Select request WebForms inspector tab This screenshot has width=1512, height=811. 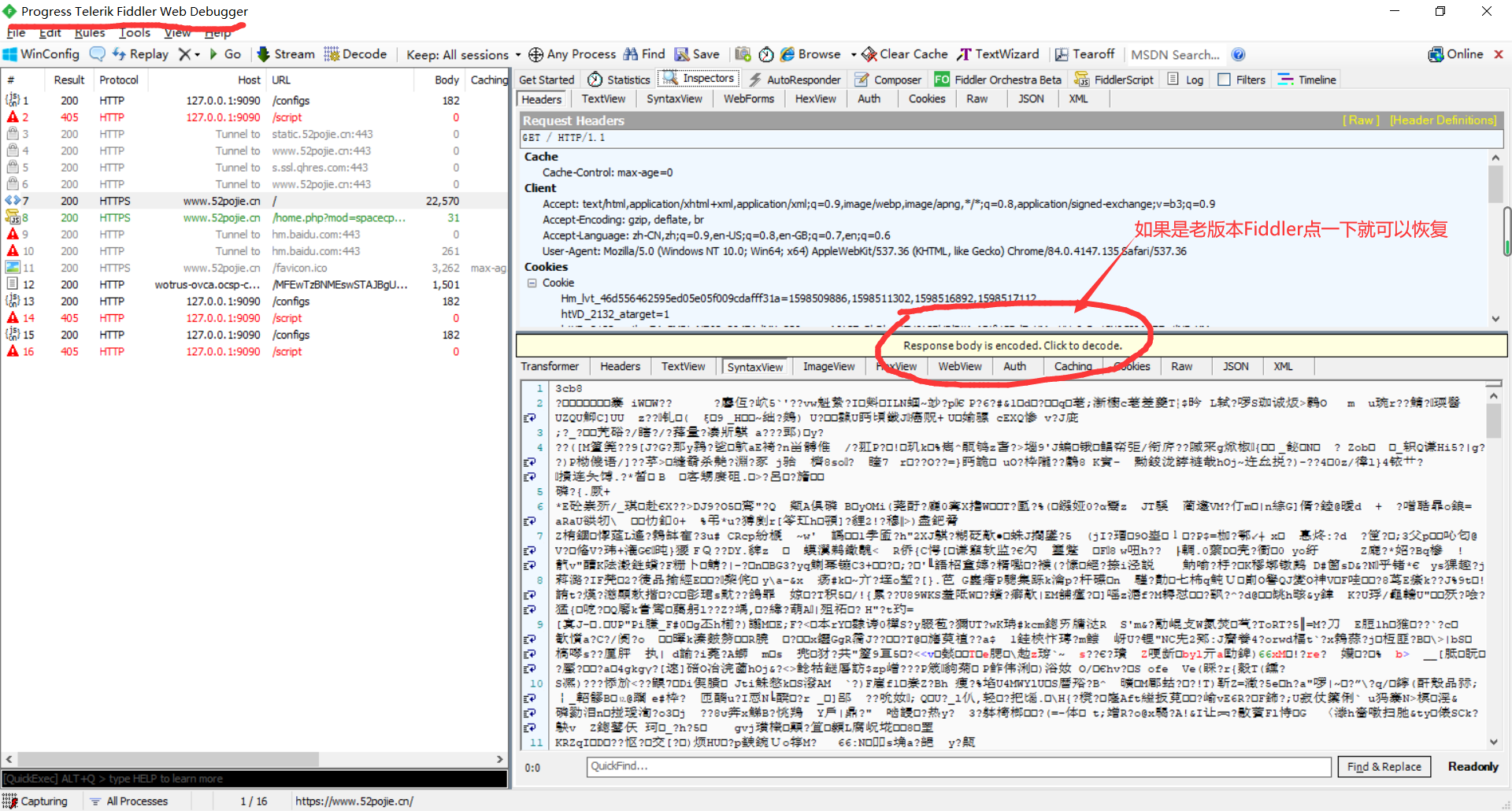(x=749, y=99)
